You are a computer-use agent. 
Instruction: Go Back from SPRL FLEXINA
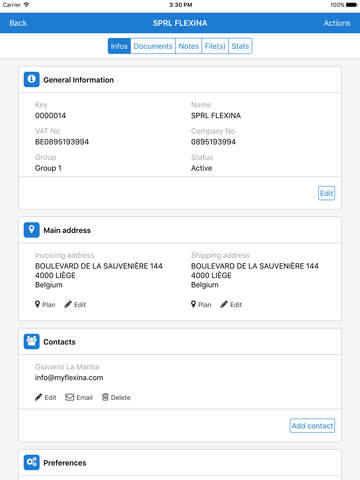pos(18,23)
